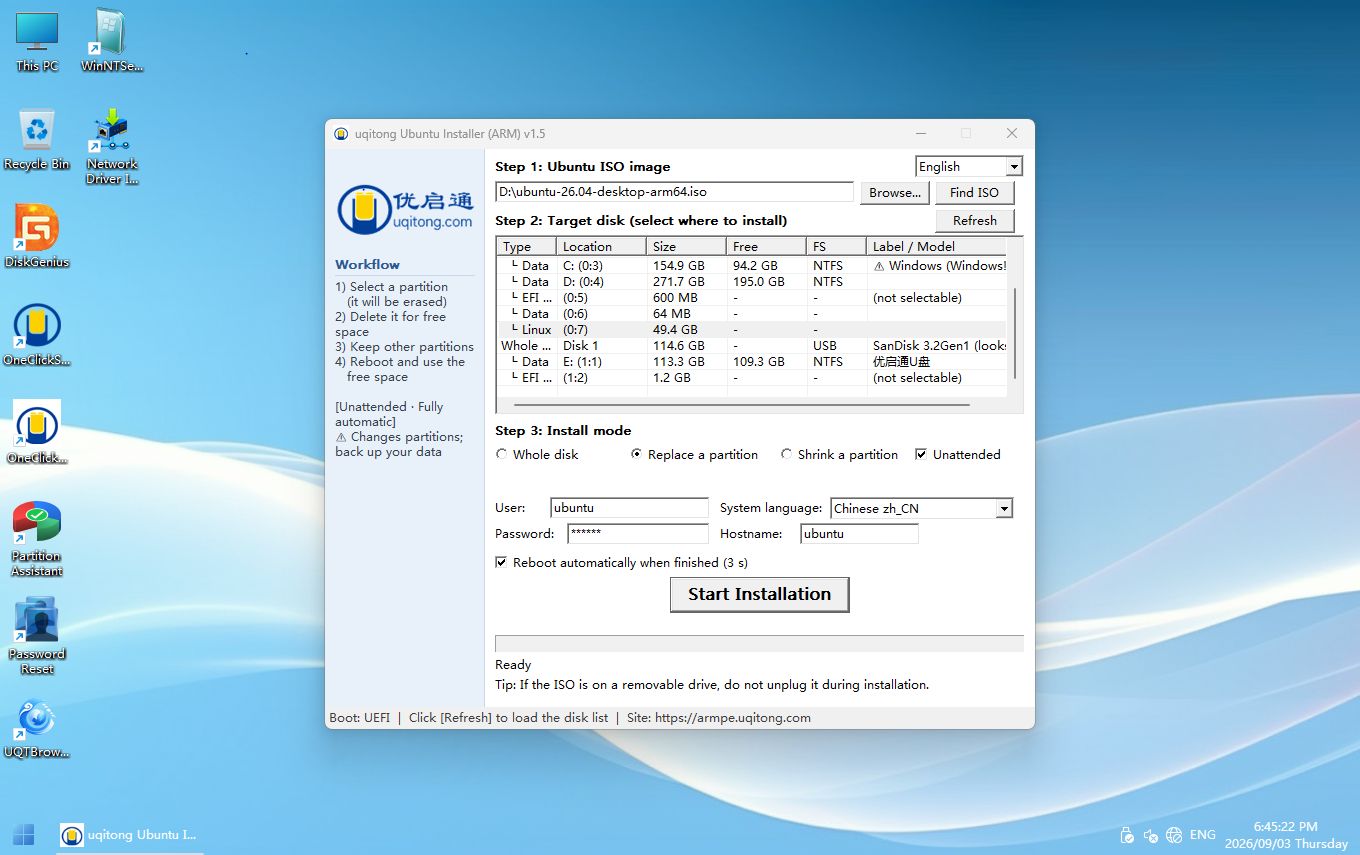The image size is (1360, 855).
Task: Click ENG input language indicator
Action: pyautogui.click(x=1203, y=834)
